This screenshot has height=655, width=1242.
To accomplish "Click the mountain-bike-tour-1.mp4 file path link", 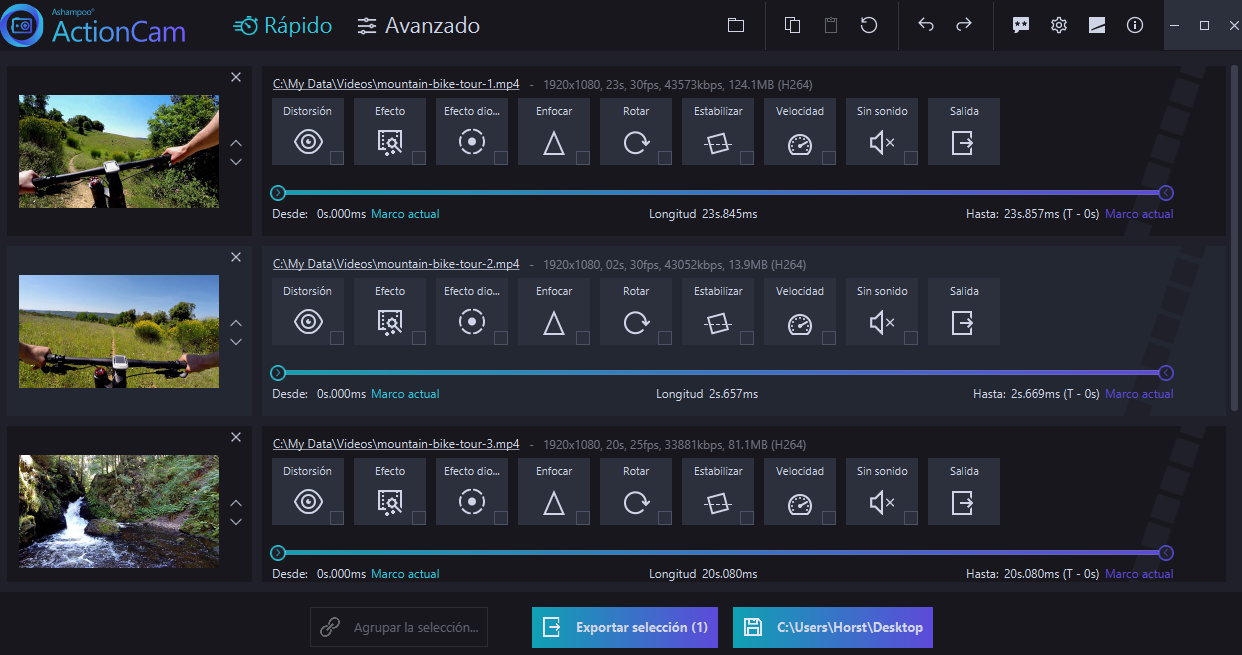I will pyautogui.click(x=396, y=84).
